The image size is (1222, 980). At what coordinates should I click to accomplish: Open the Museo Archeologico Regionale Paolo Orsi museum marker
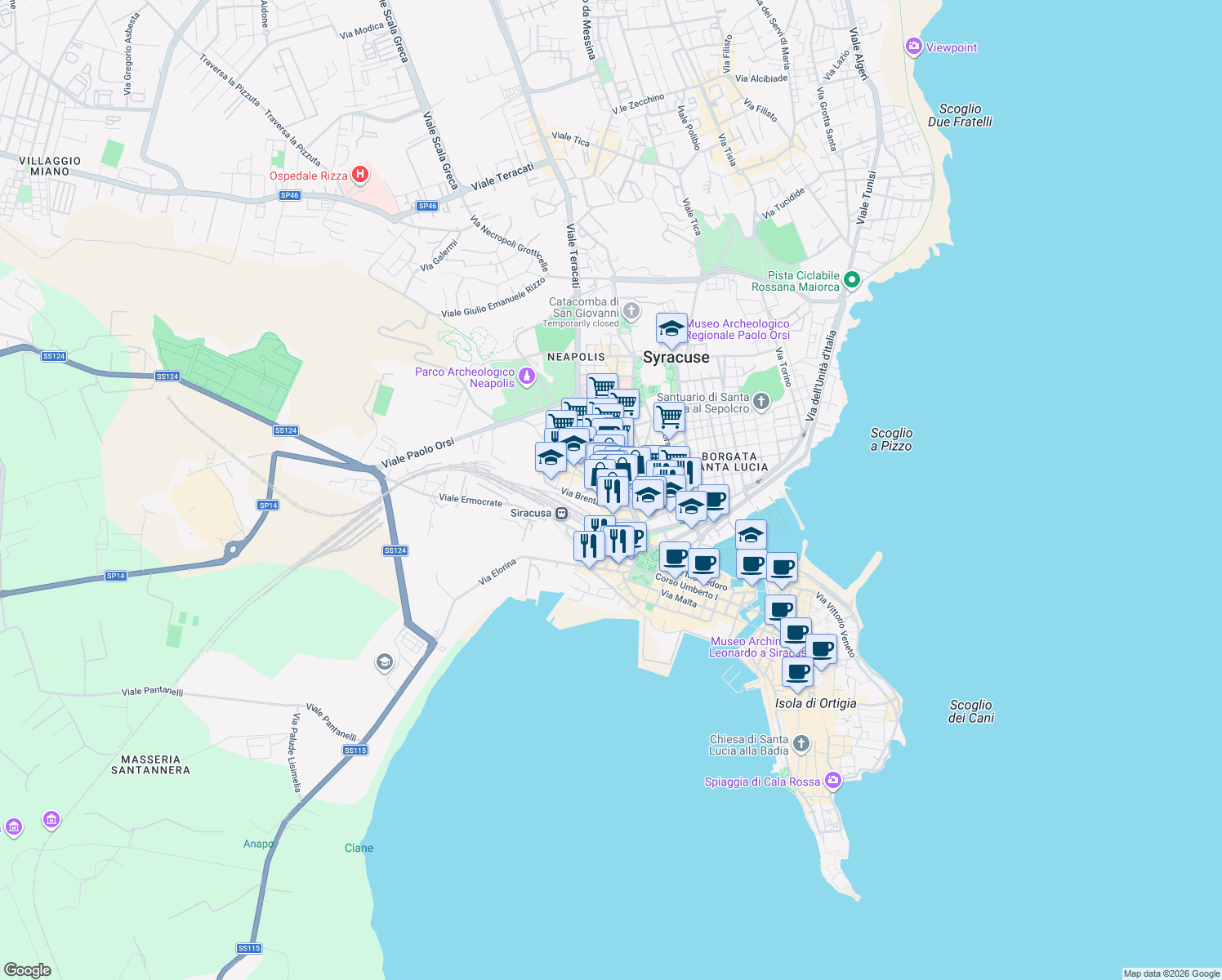670,330
